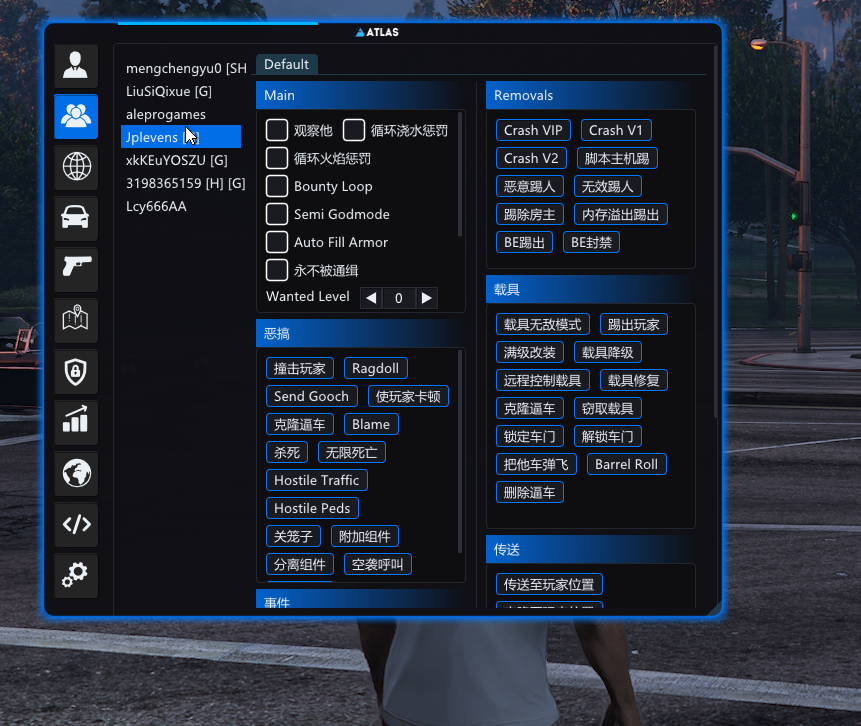This screenshot has width=861, height=726.
Task: Open the Scripts code brackets icon
Action: click(76, 524)
